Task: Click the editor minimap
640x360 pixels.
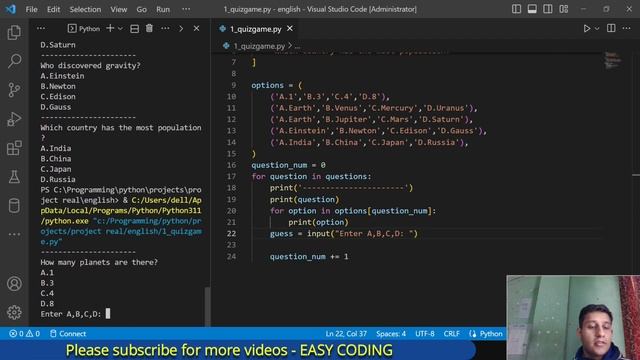Action: click(x=613, y=60)
